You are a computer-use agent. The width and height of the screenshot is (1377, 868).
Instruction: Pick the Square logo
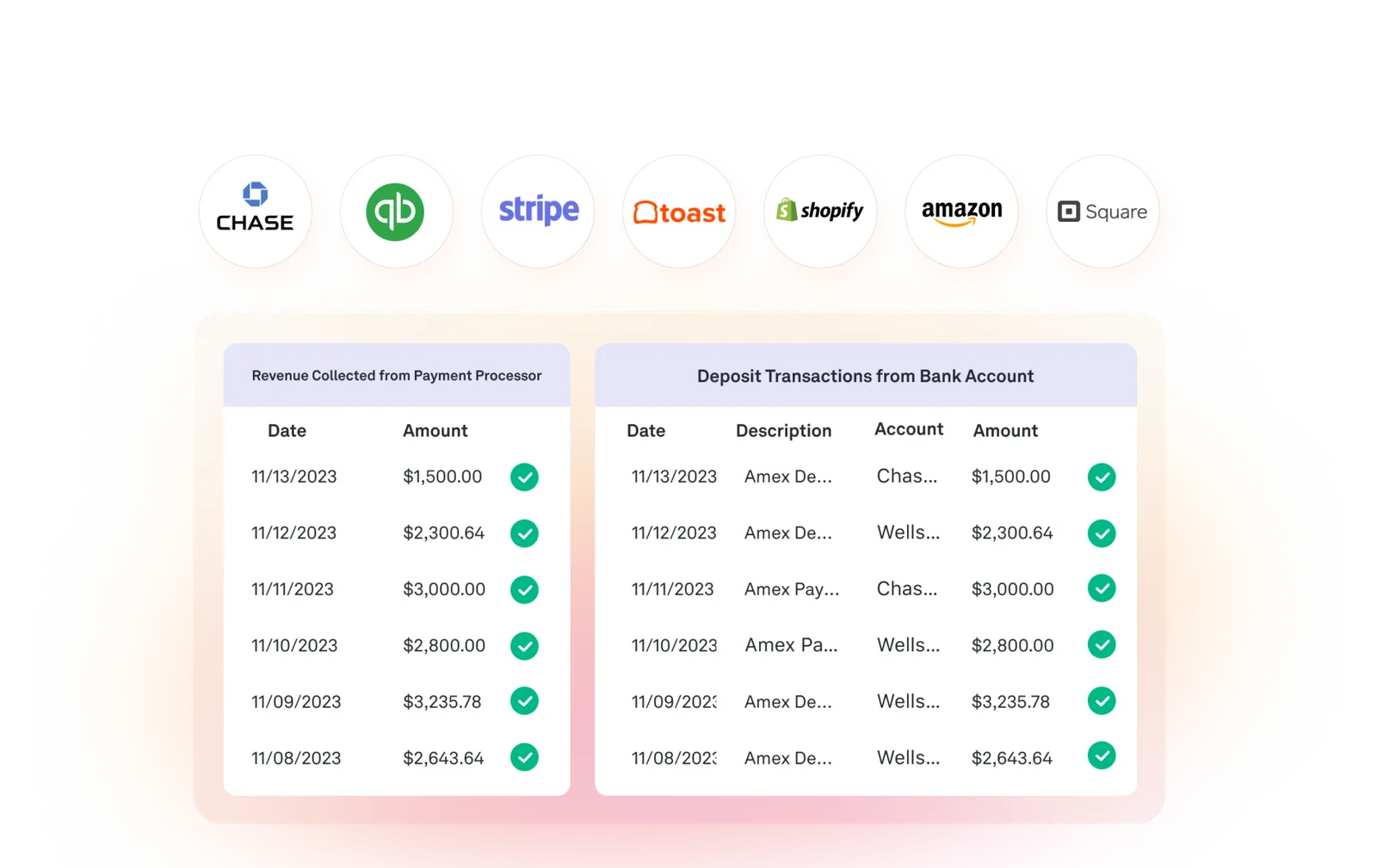[x=1102, y=212]
